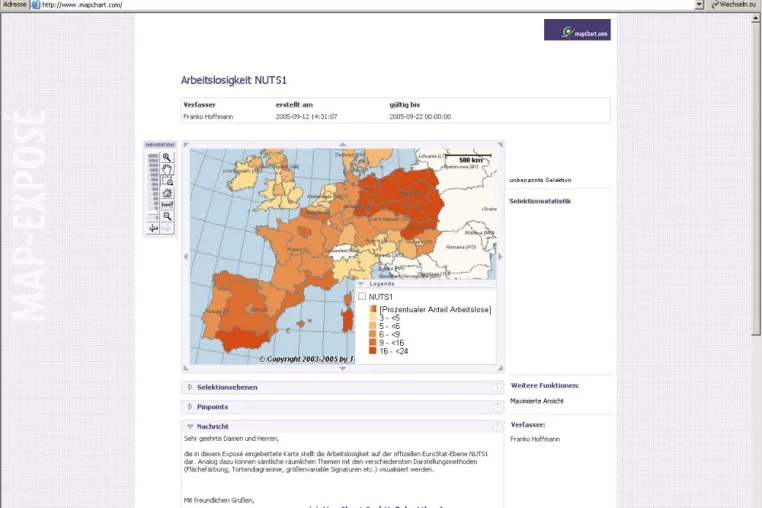Click the page scrollbar up arrow
The height and width of the screenshot is (508, 762).
756,18
